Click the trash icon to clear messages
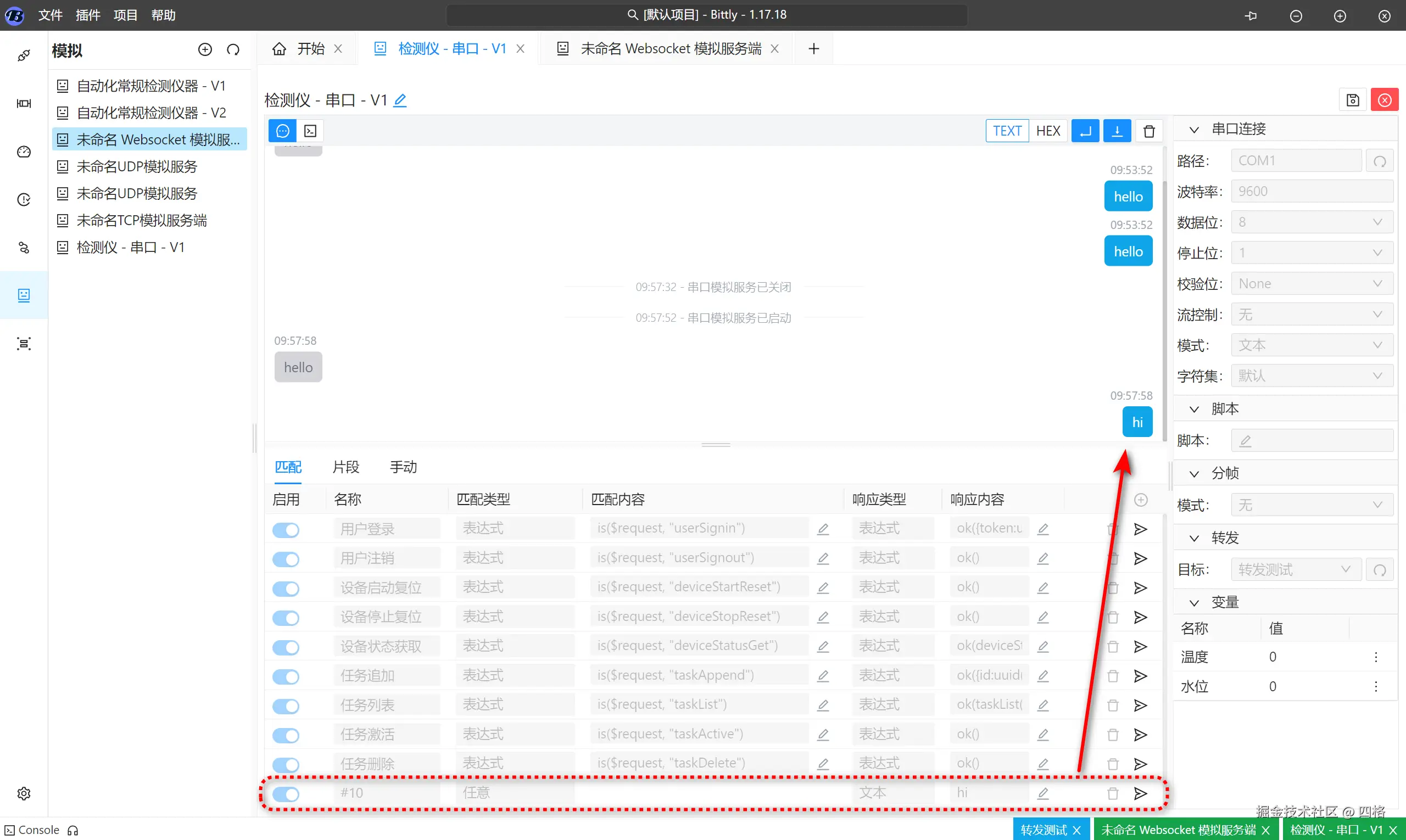Viewport: 1406px width, 840px height. (x=1148, y=131)
